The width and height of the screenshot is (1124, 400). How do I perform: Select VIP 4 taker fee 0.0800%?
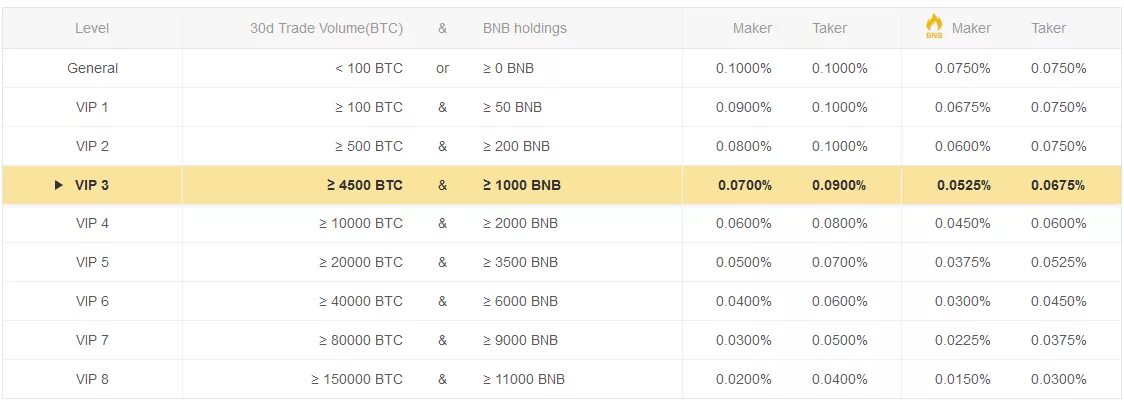(x=840, y=224)
